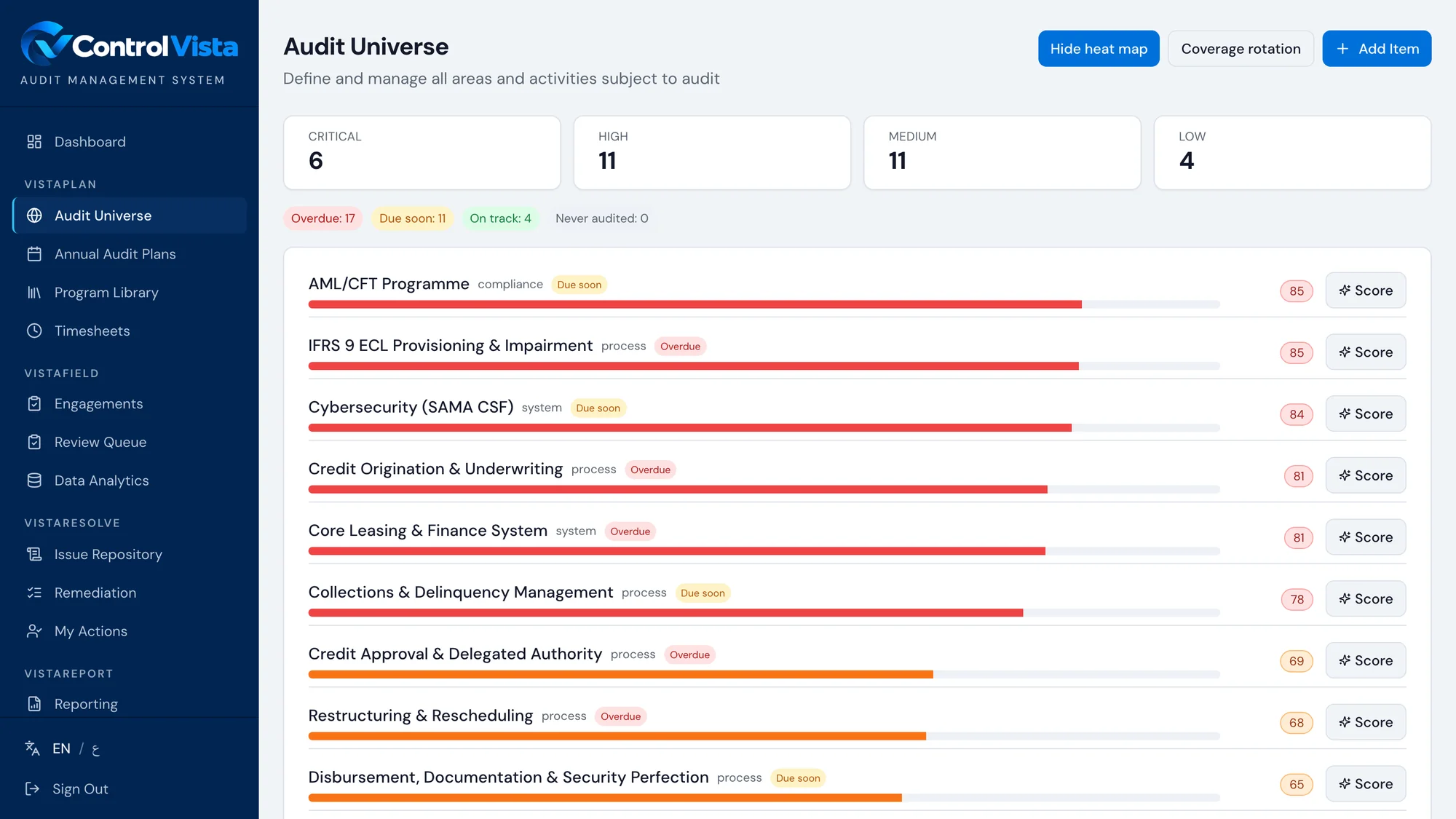
Task: Click Cybersecurity (SAMA CSF) risk bar
Action: [764, 428]
